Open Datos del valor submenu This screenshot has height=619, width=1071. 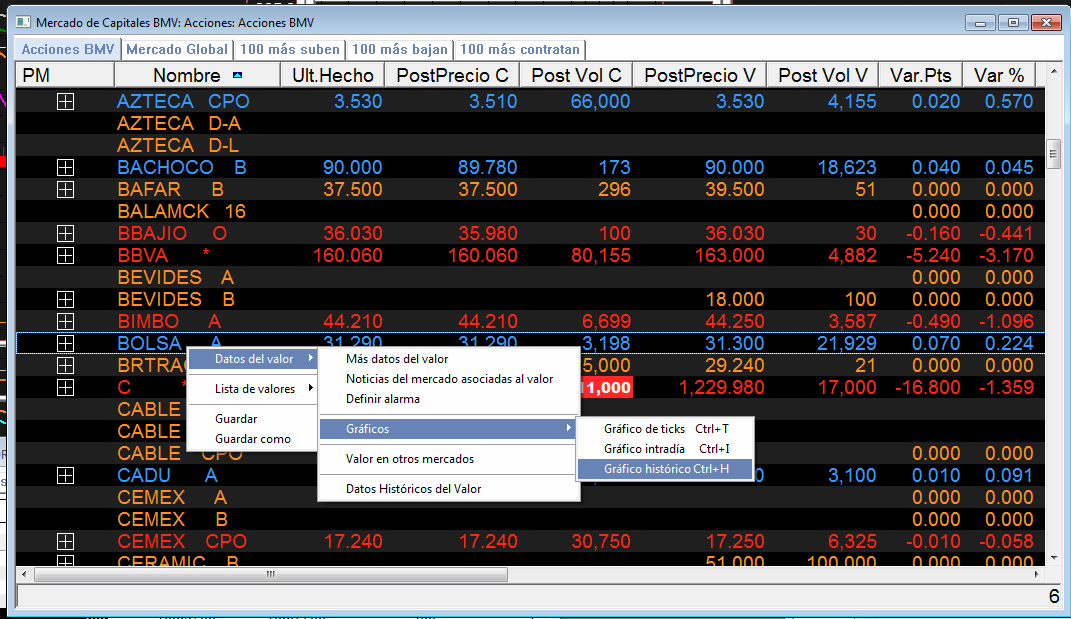click(x=253, y=359)
